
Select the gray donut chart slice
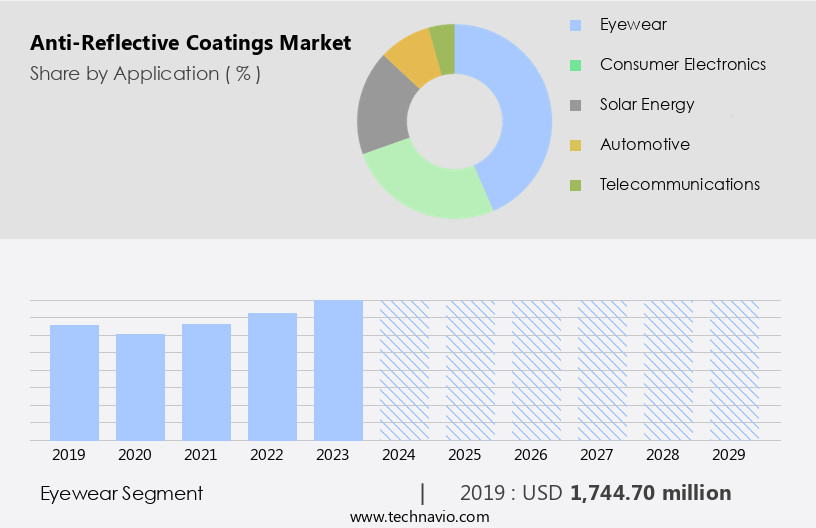pyautogui.click(x=382, y=108)
